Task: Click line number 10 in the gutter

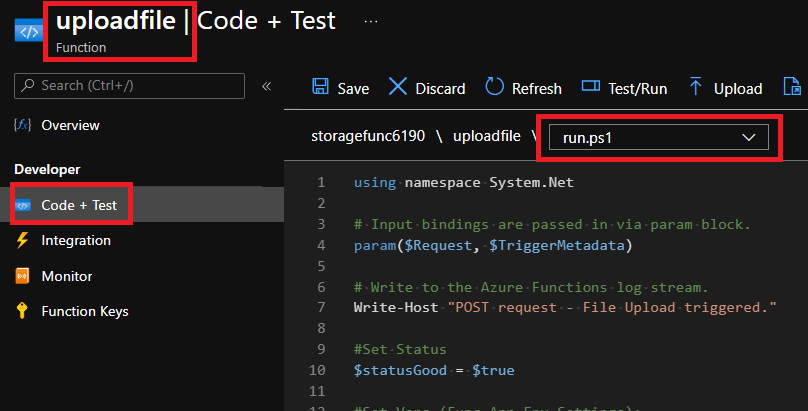Action: tap(317, 370)
